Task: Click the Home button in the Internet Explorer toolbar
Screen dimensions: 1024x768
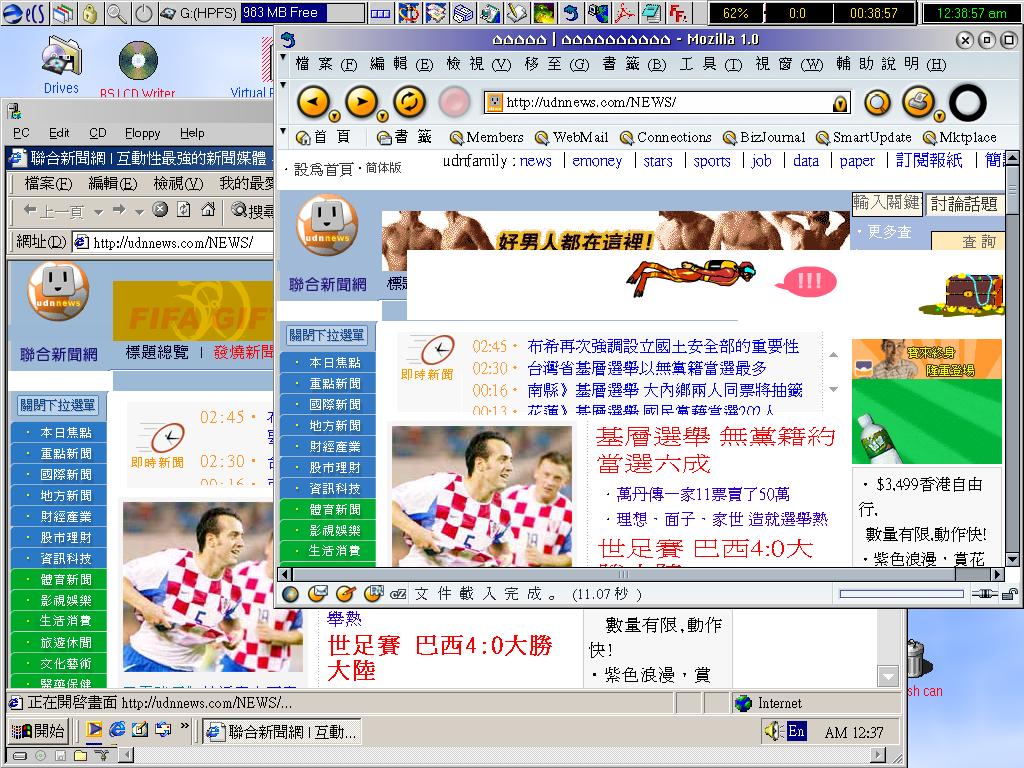Action: (x=208, y=210)
